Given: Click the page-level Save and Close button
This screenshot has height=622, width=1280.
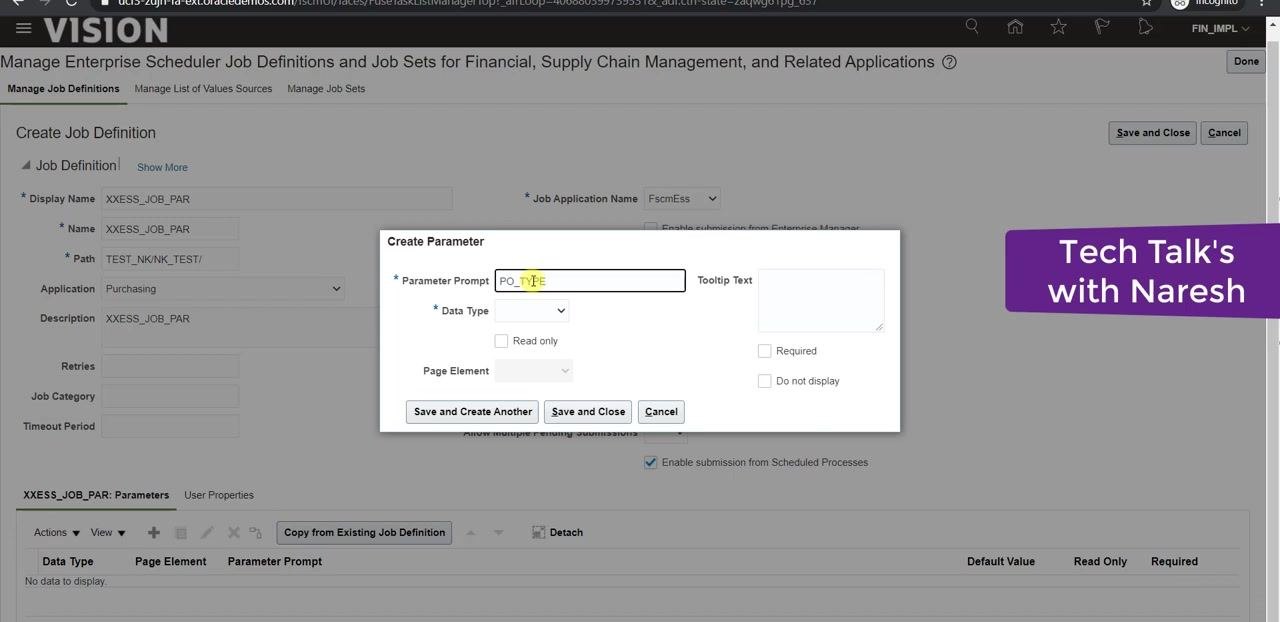Looking at the screenshot, I should [x=1153, y=133].
